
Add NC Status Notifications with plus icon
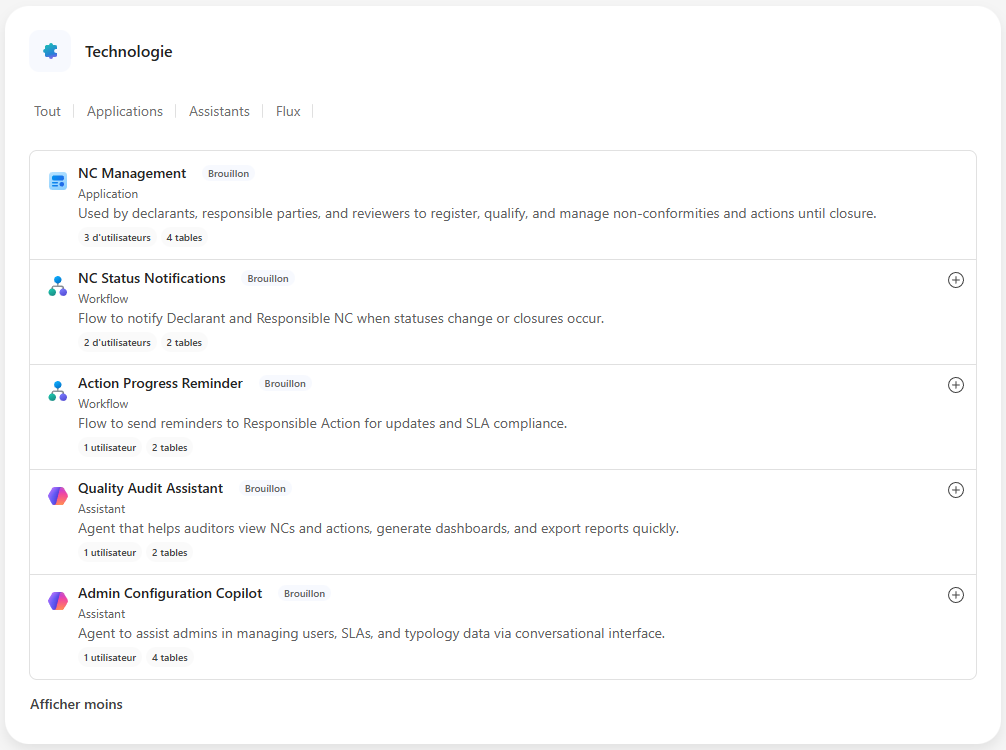[x=955, y=280]
